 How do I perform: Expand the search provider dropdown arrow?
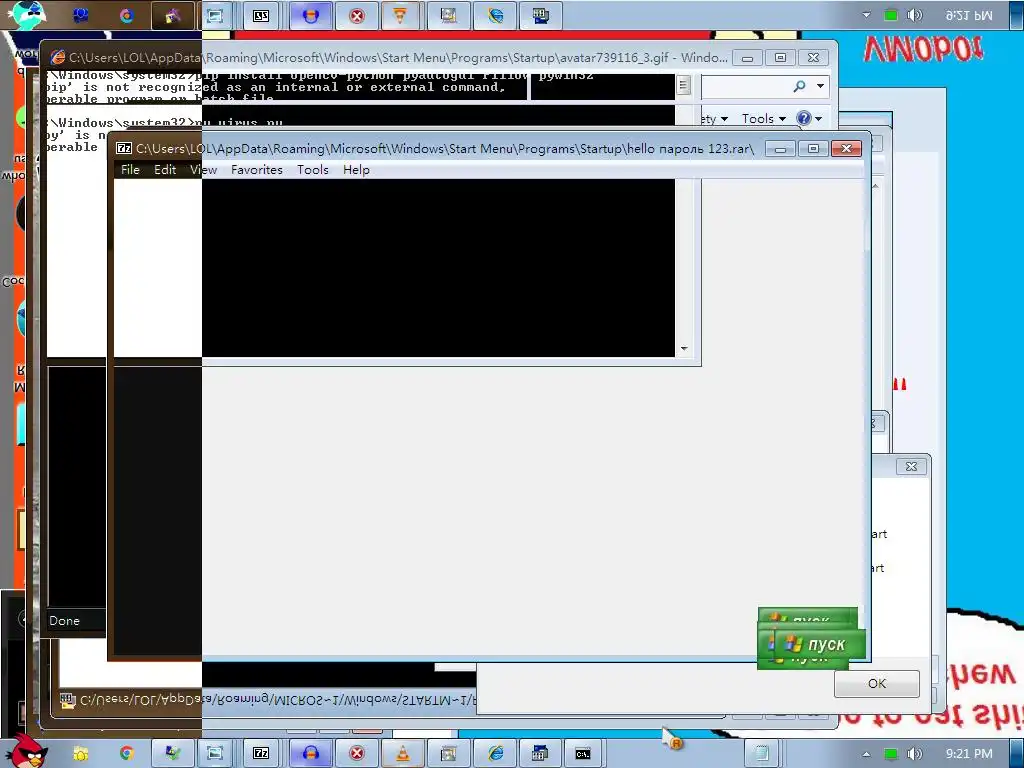pyautogui.click(x=820, y=86)
